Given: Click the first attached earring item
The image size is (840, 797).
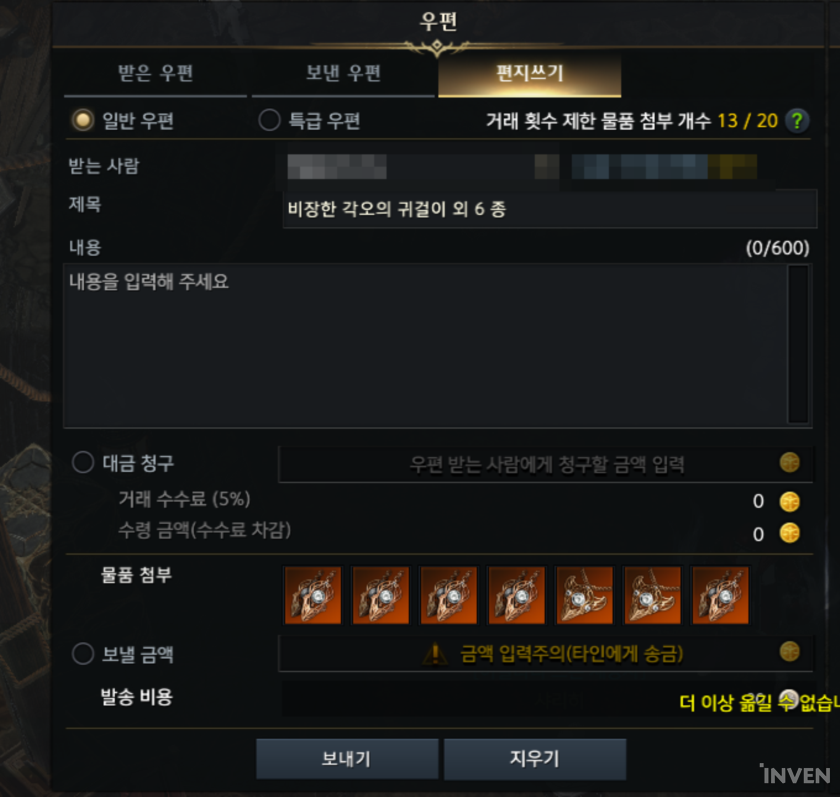Looking at the screenshot, I should (313, 595).
